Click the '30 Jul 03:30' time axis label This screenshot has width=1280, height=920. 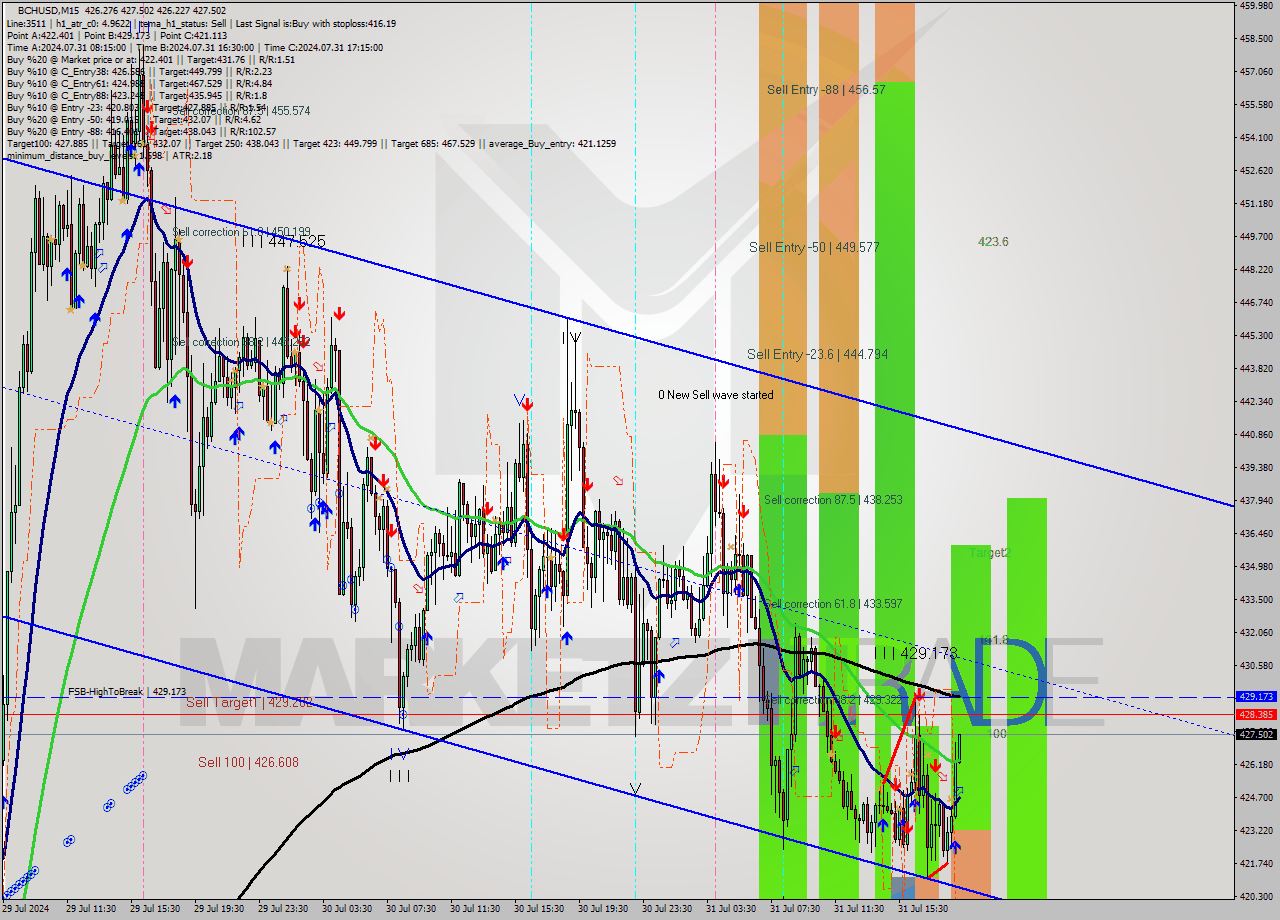click(x=346, y=909)
